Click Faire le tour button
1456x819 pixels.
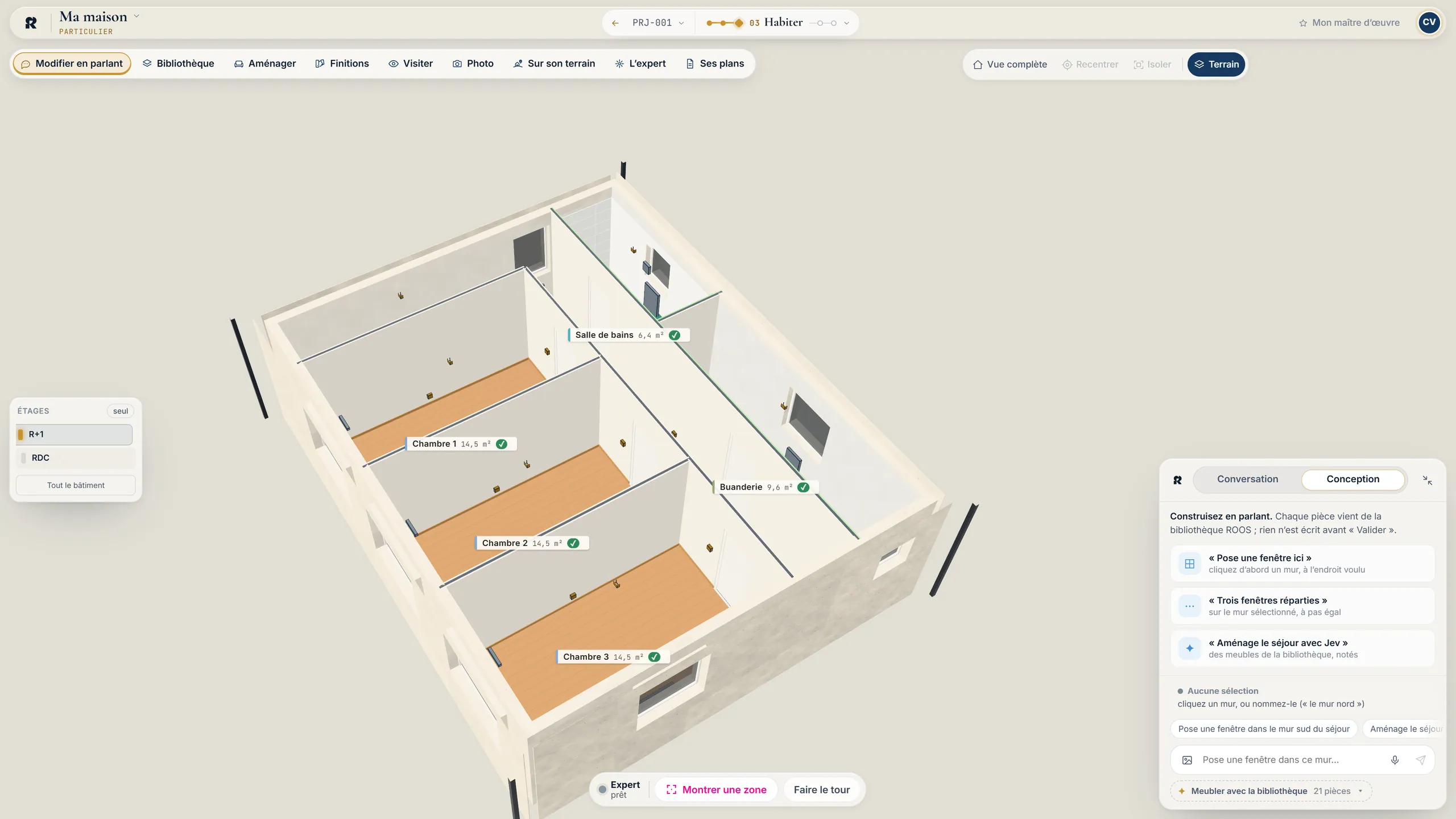coord(821,790)
